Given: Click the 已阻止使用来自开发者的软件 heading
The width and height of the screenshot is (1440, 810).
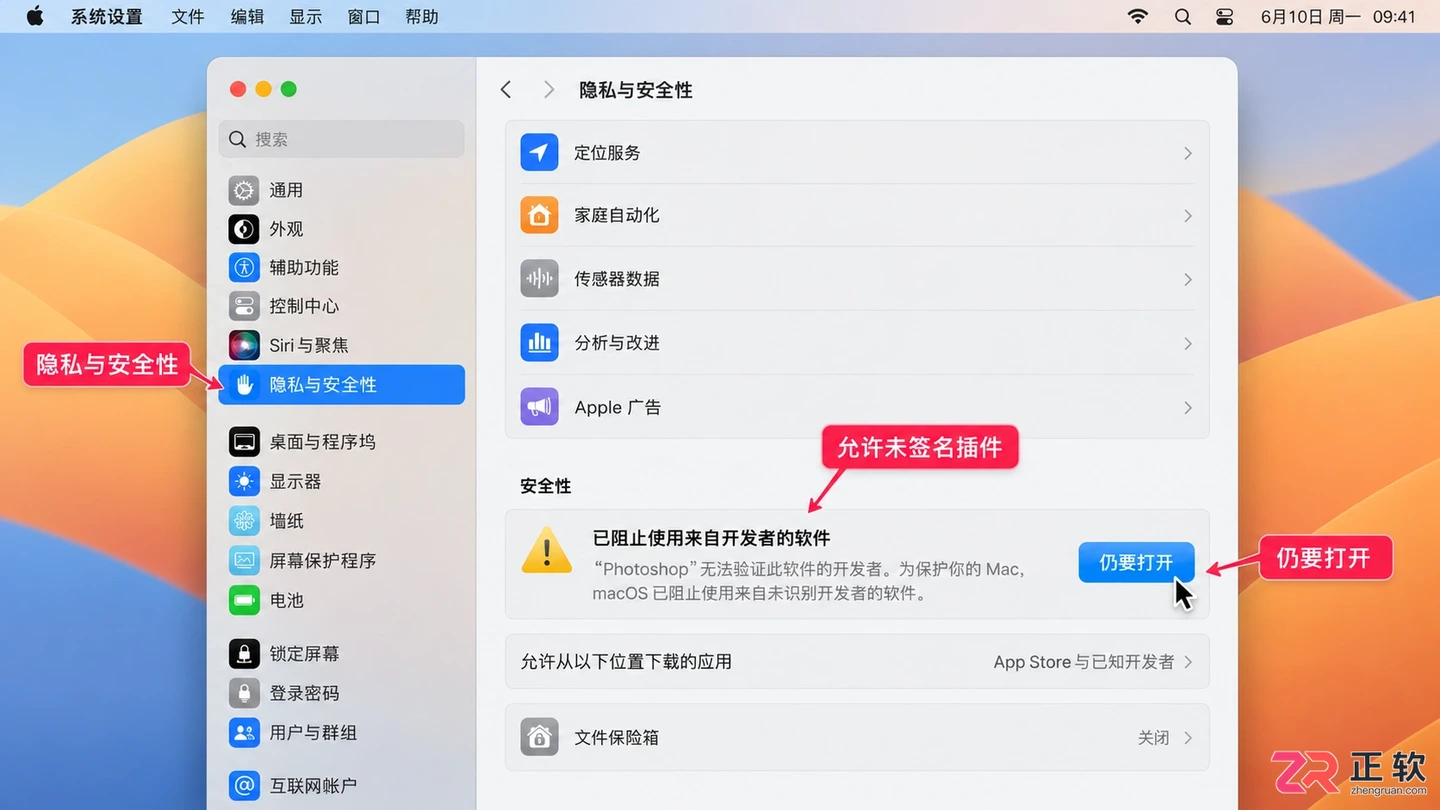Looking at the screenshot, I should click(712, 538).
